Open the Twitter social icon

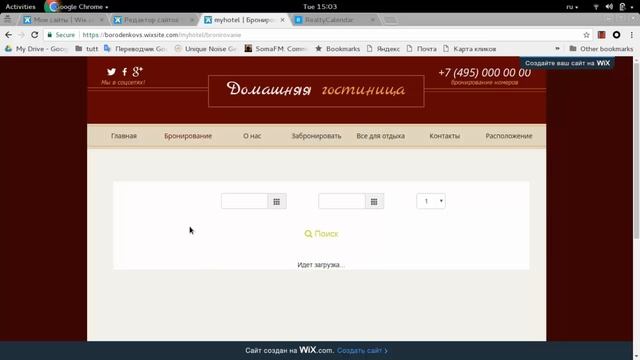(111, 72)
